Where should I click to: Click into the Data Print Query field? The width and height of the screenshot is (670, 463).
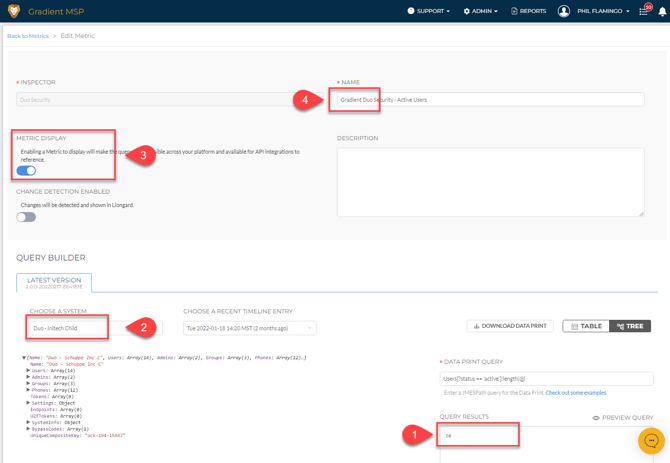pos(546,379)
